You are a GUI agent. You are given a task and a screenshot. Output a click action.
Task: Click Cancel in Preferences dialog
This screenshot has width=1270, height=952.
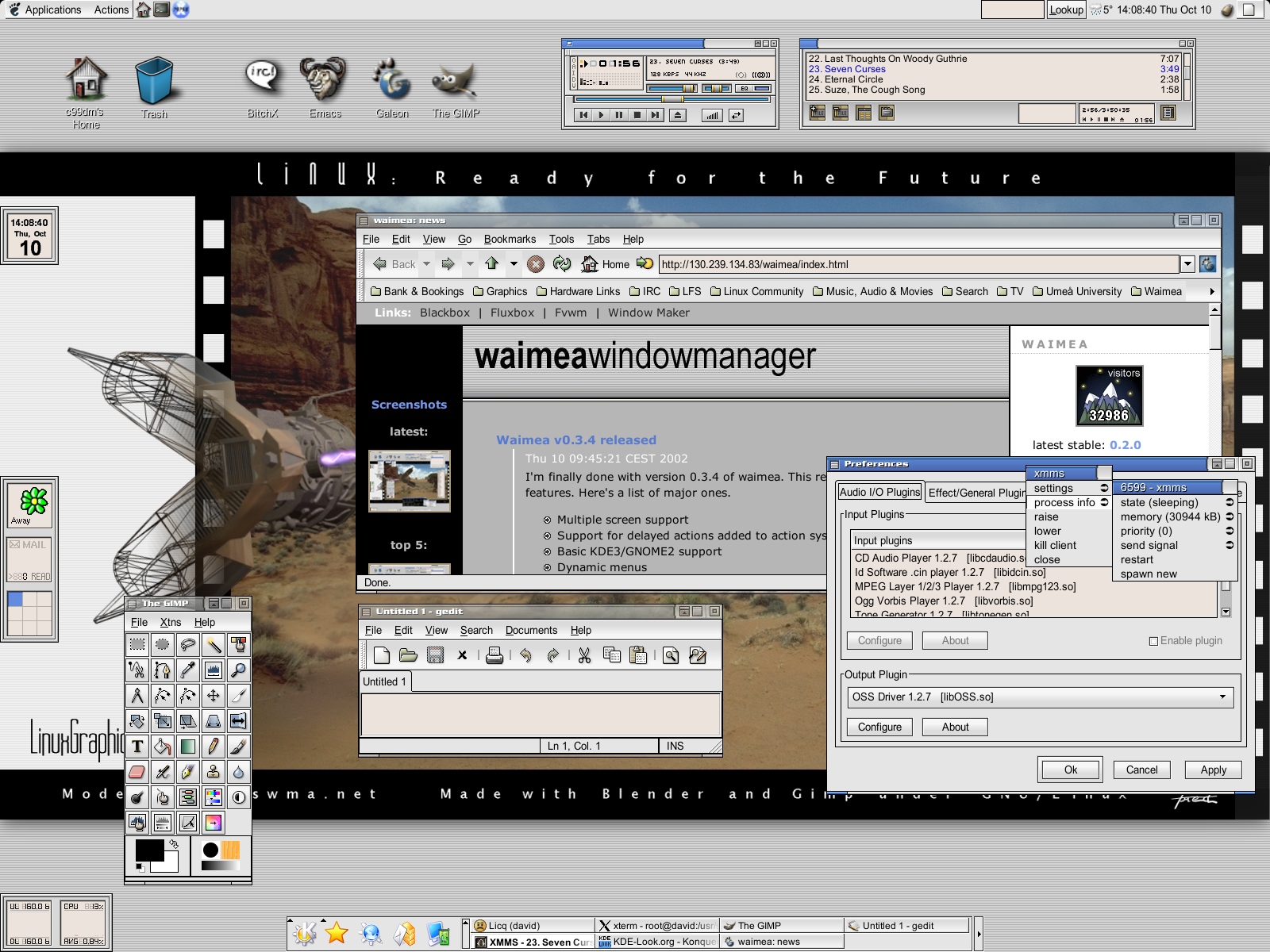coord(1141,770)
